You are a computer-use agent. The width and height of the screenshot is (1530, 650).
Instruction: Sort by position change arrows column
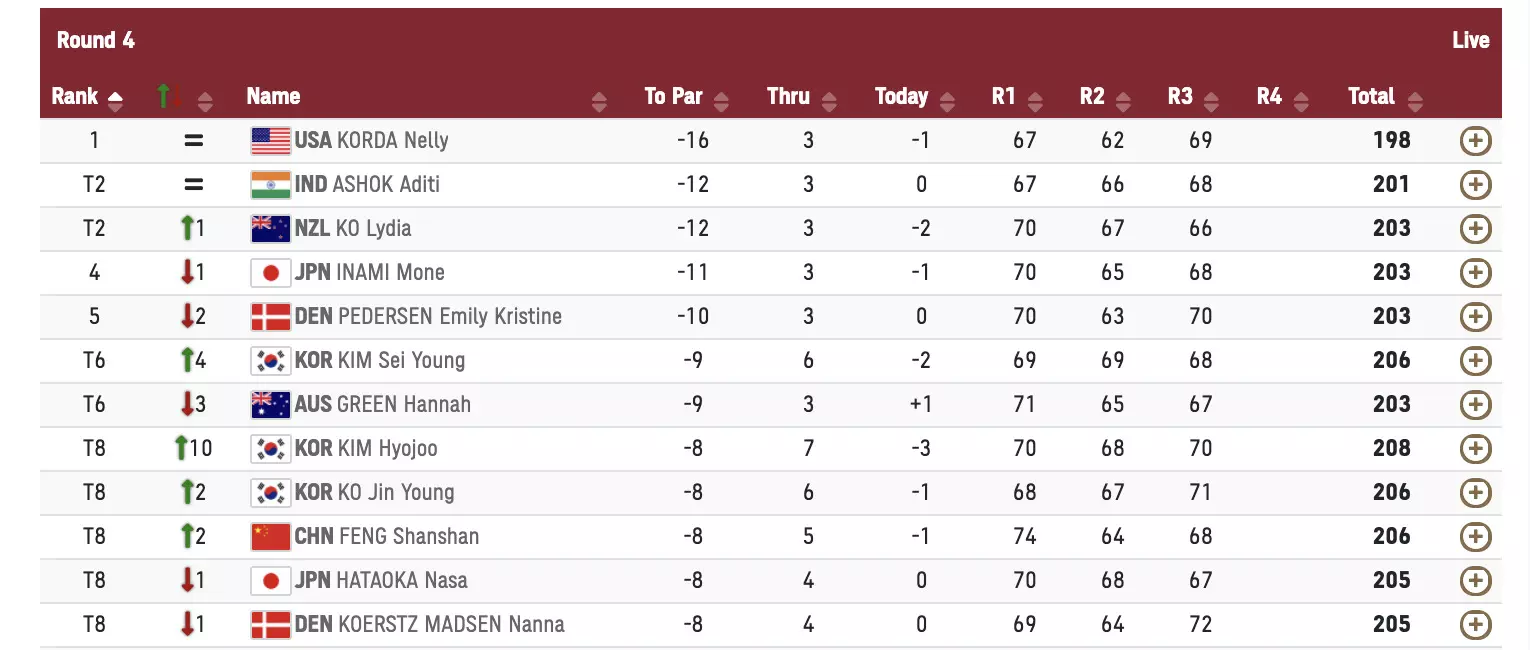click(x=185, y=98)
